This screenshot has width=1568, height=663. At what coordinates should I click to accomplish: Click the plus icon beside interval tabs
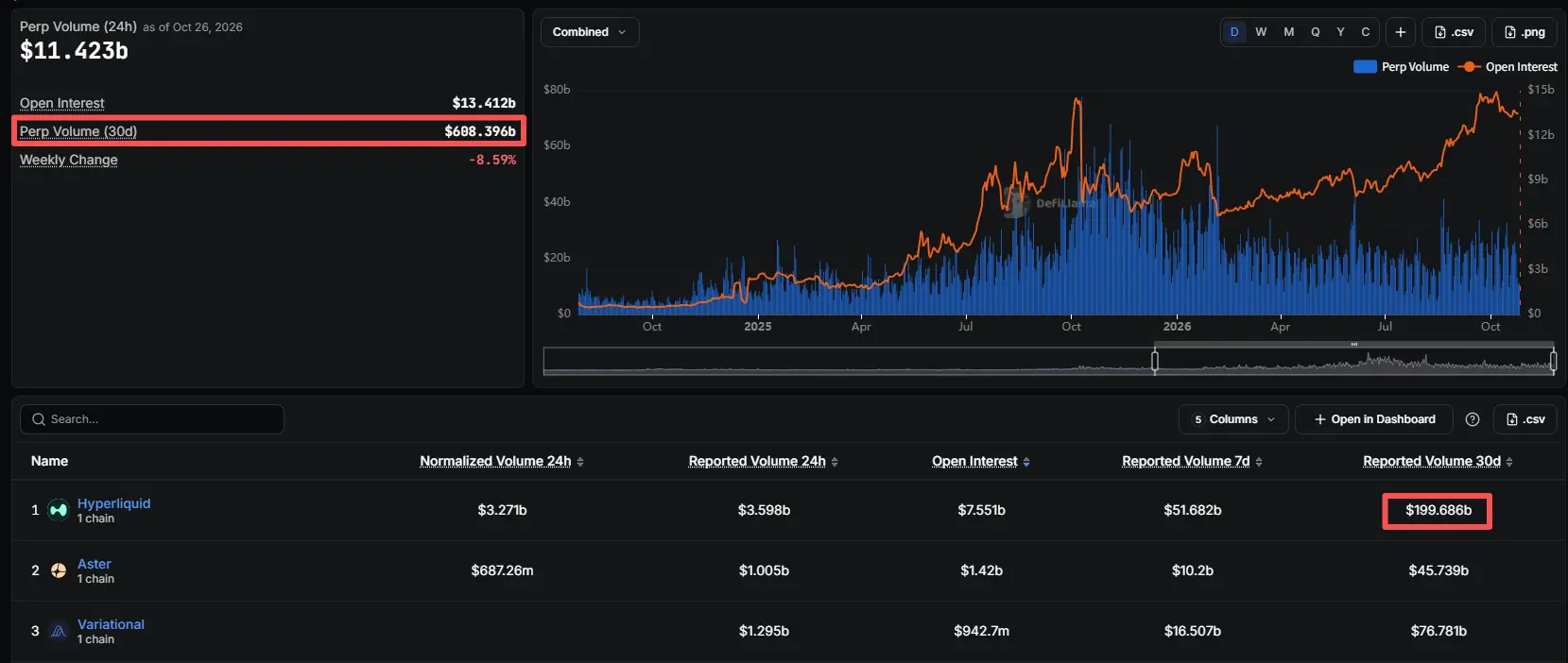point(1401,32)
